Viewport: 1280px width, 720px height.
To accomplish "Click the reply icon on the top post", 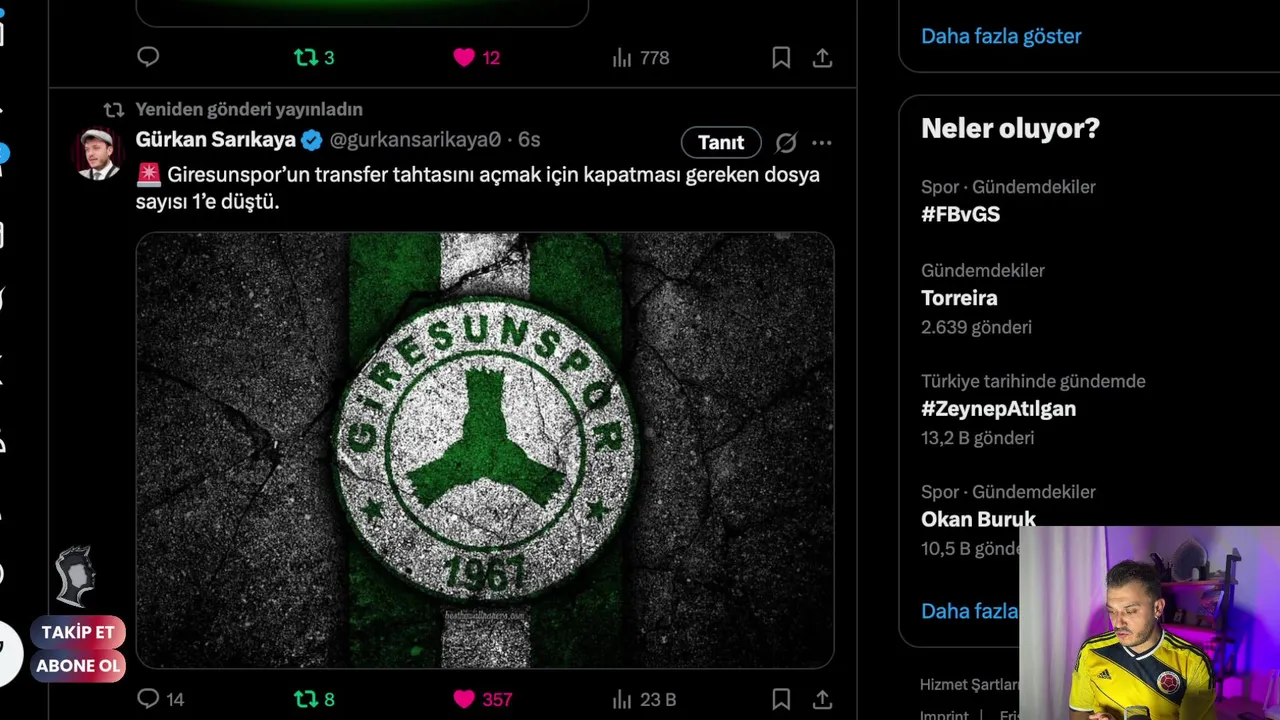I will 148,58.
